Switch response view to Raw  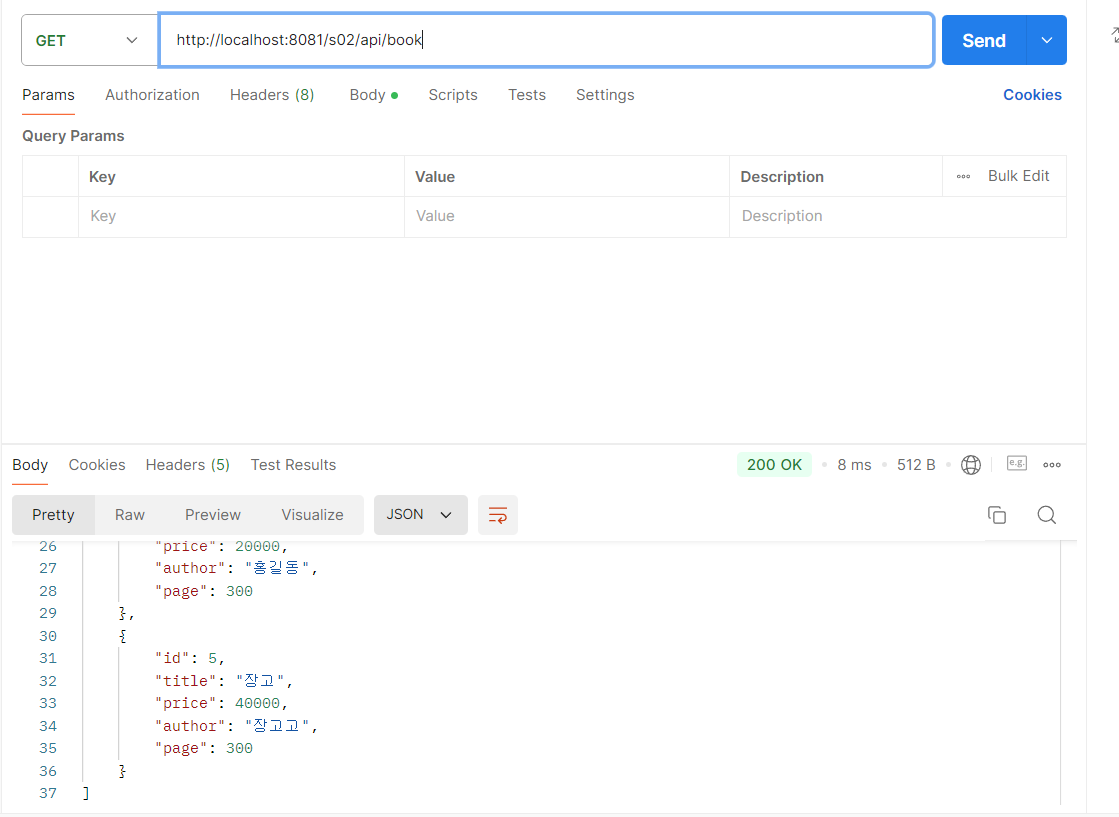click(x=130, y=514)
